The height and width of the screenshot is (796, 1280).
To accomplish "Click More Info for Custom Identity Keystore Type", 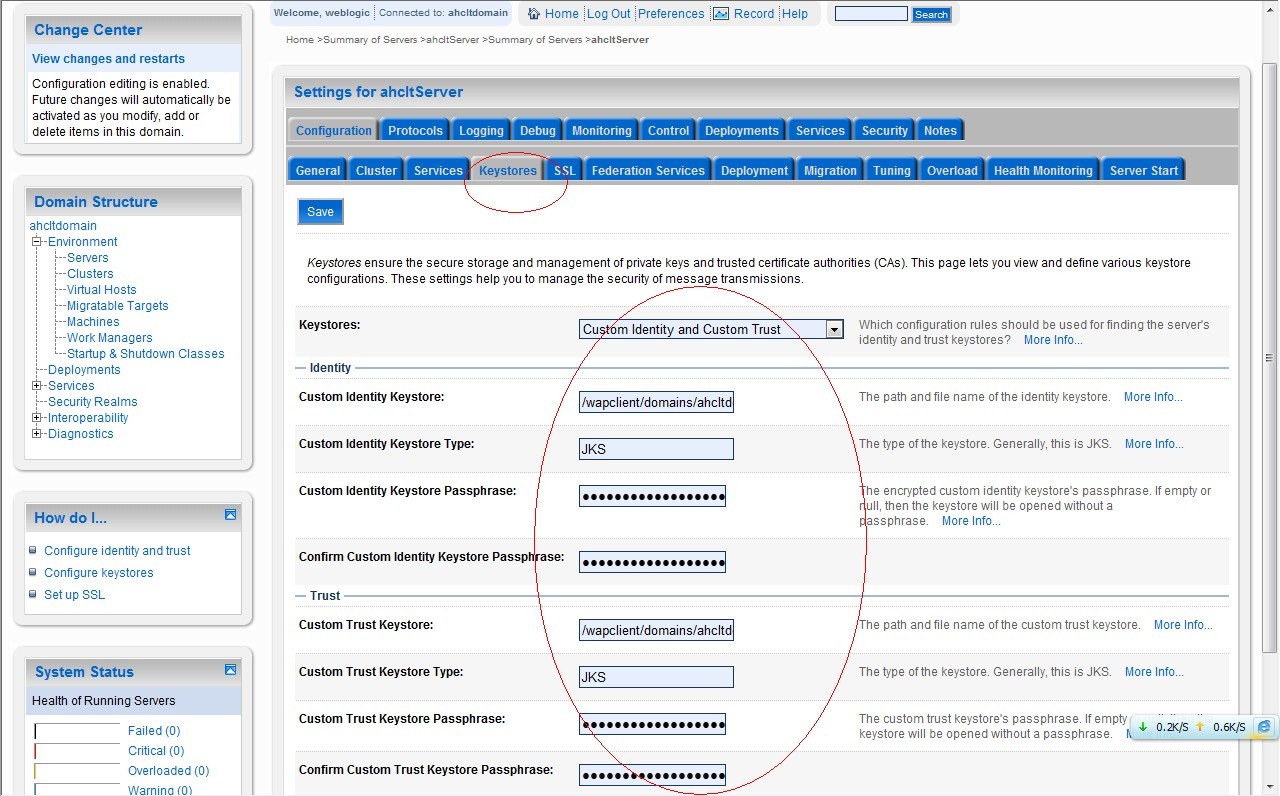I will tap(1154, 444).
